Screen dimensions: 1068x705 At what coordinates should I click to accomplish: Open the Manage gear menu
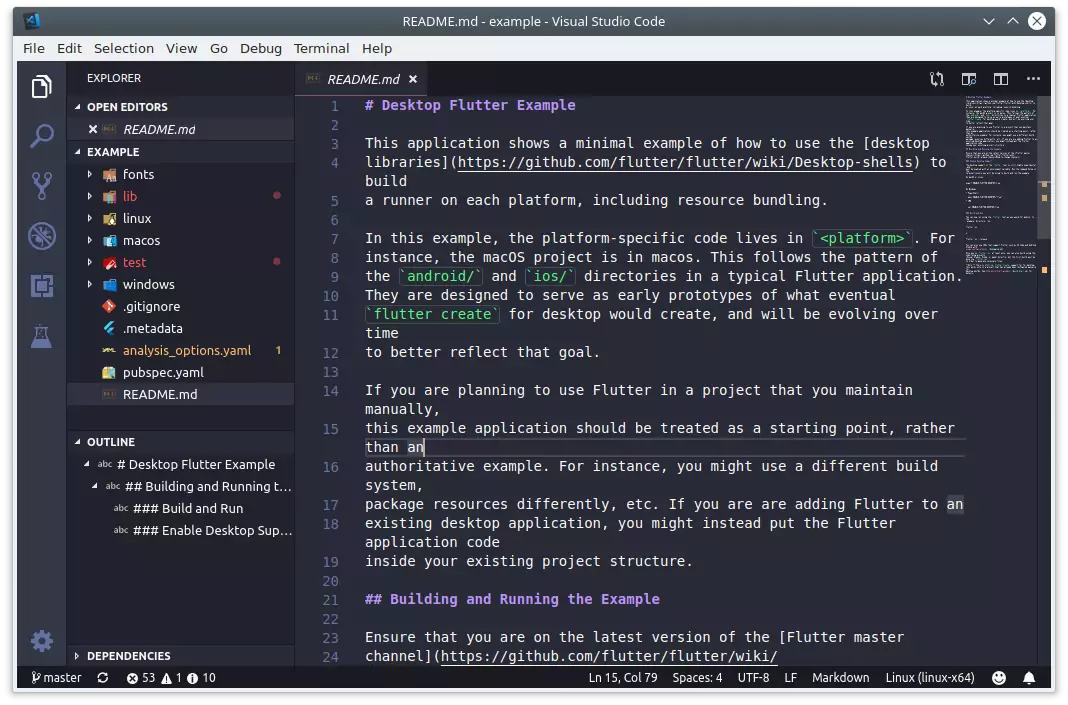click(x=41, y=640)
